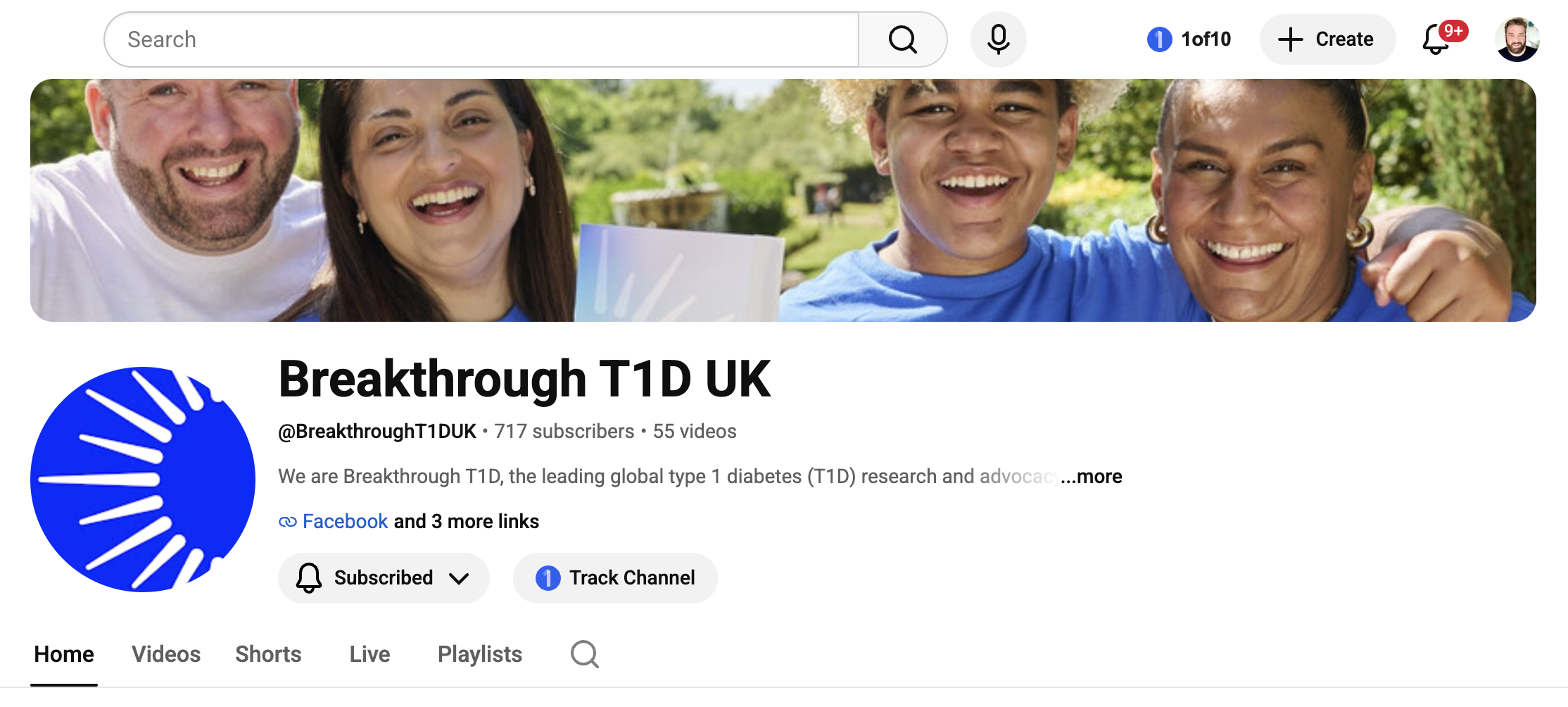Click the '717 subscribers' text
The width and height of the screenshot is (1568, 707).
pos(564,431)
